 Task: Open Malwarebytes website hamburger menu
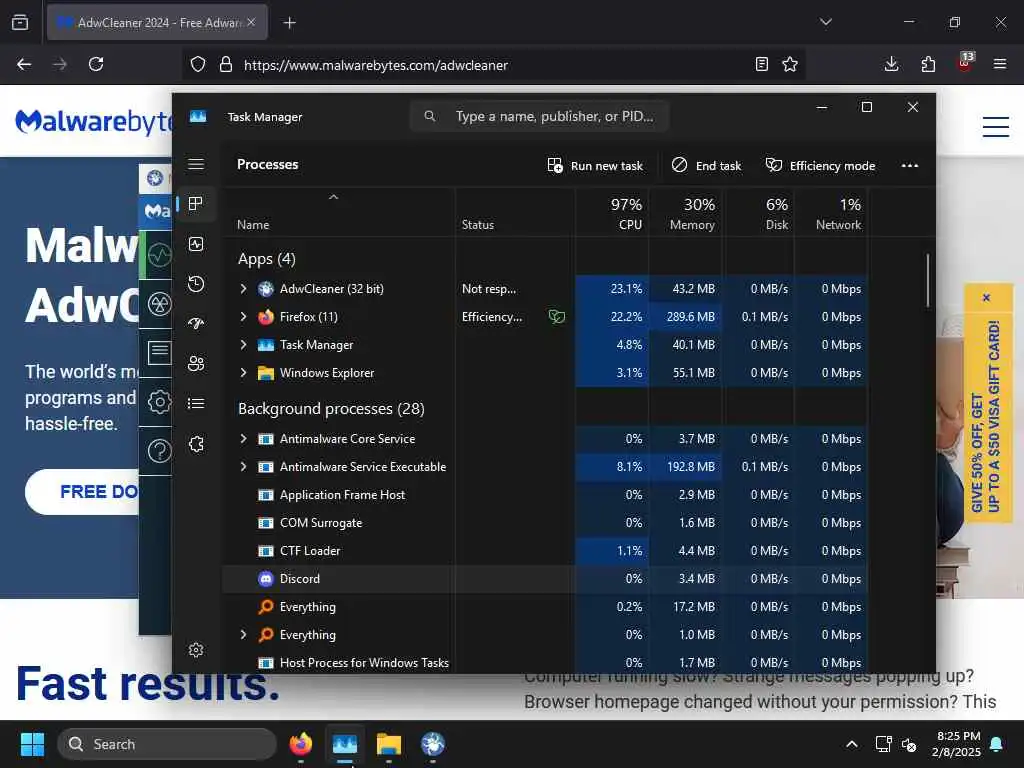click(995, 126)
